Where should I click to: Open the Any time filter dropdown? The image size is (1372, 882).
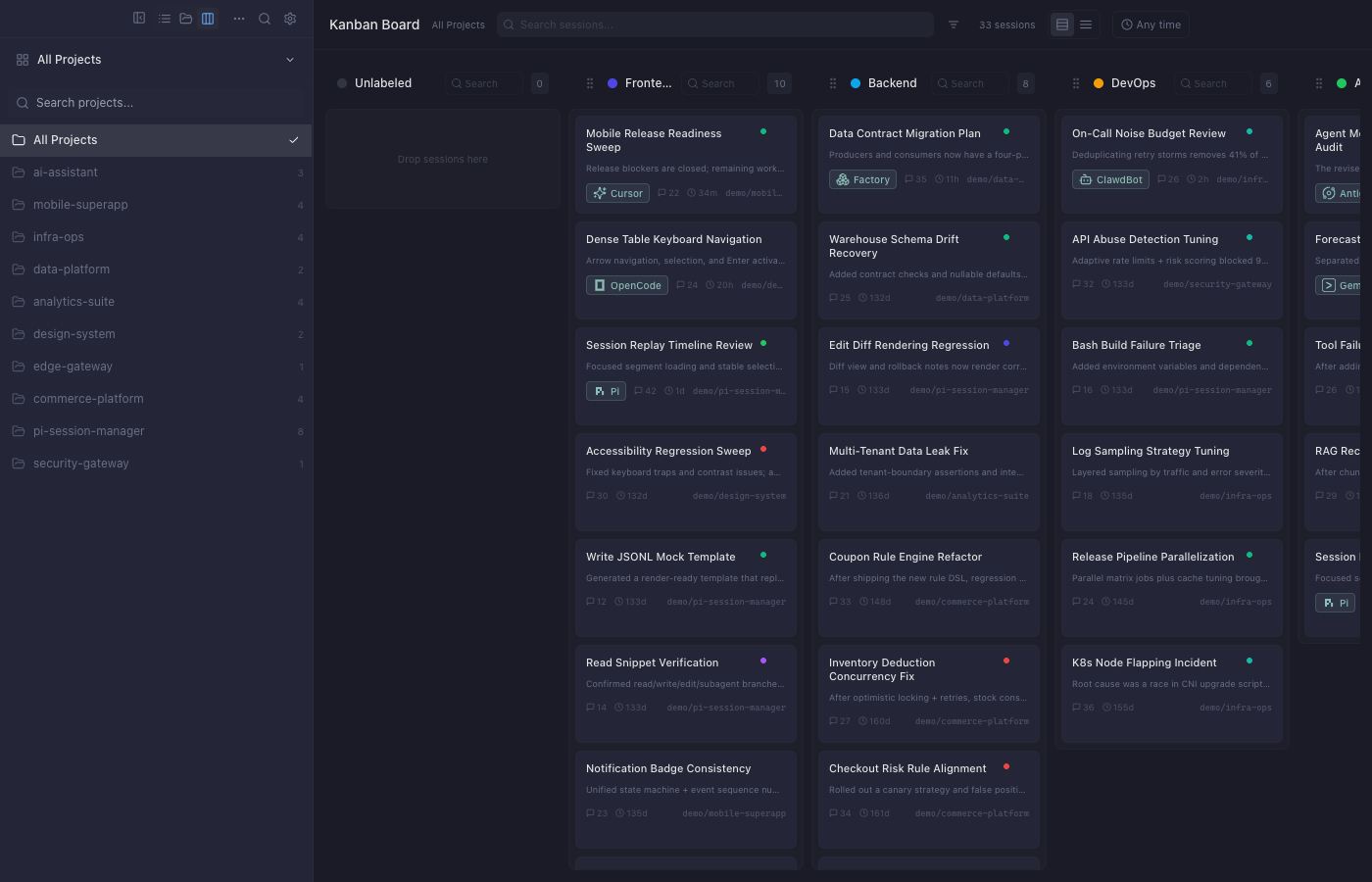(1151, 24)
